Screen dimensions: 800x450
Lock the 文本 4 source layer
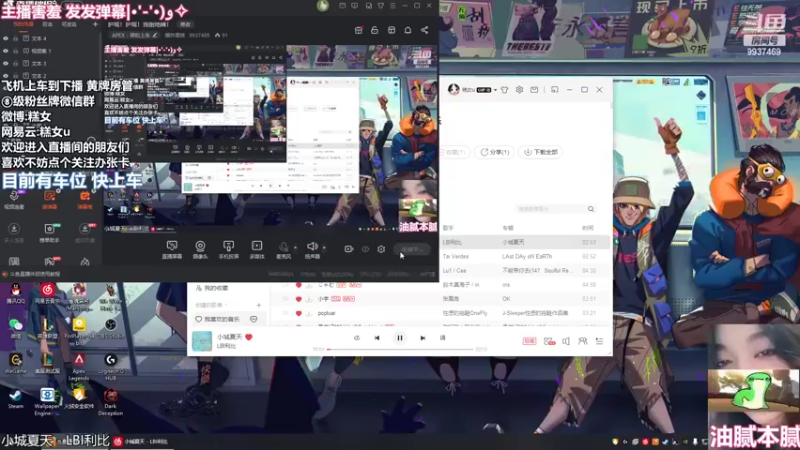[x=16, y=38]
